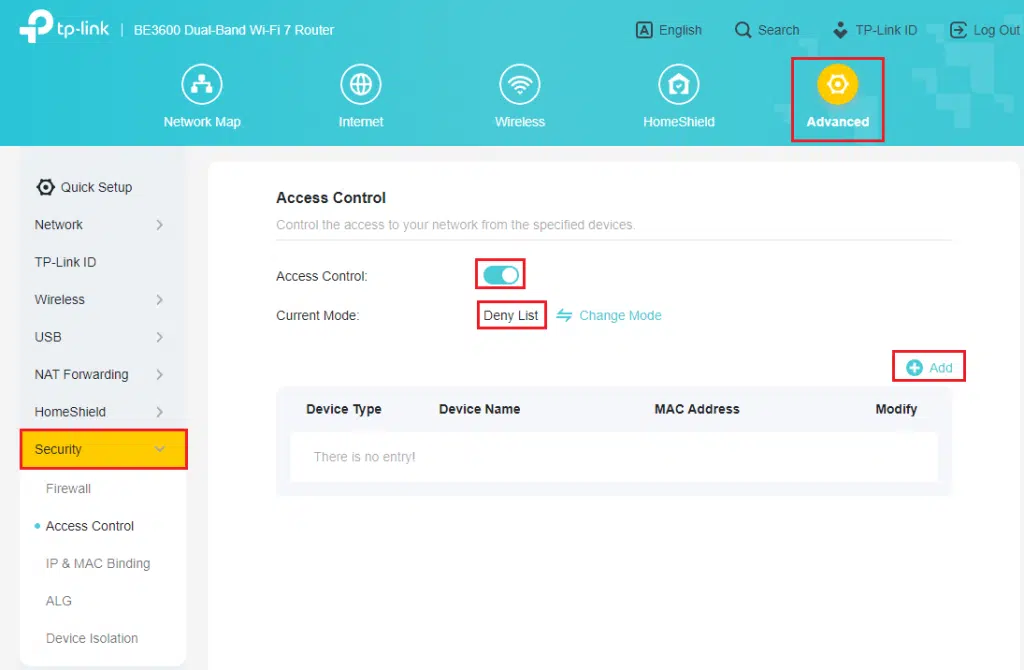Expand the Network sidebar section

pos(99,225)
